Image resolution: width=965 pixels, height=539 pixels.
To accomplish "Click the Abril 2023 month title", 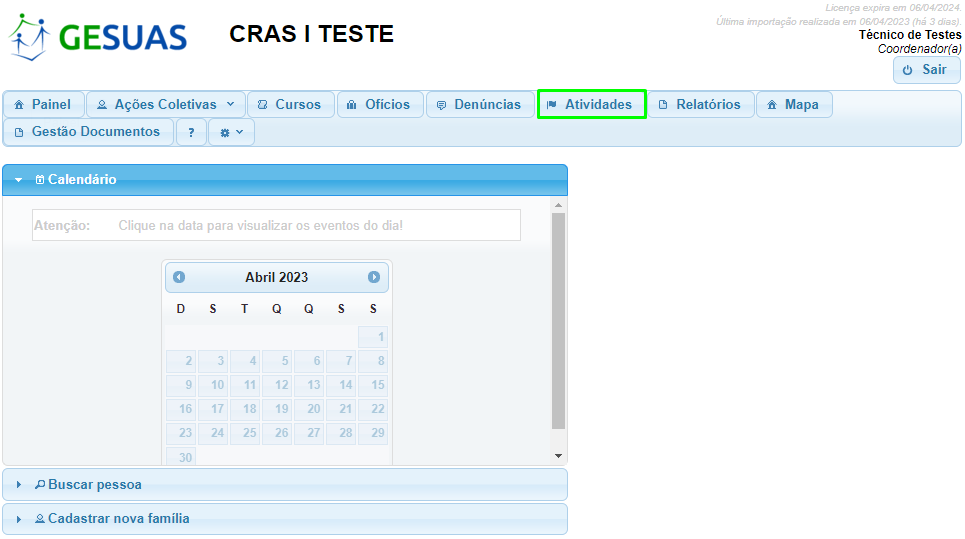I will pos(276,277).
